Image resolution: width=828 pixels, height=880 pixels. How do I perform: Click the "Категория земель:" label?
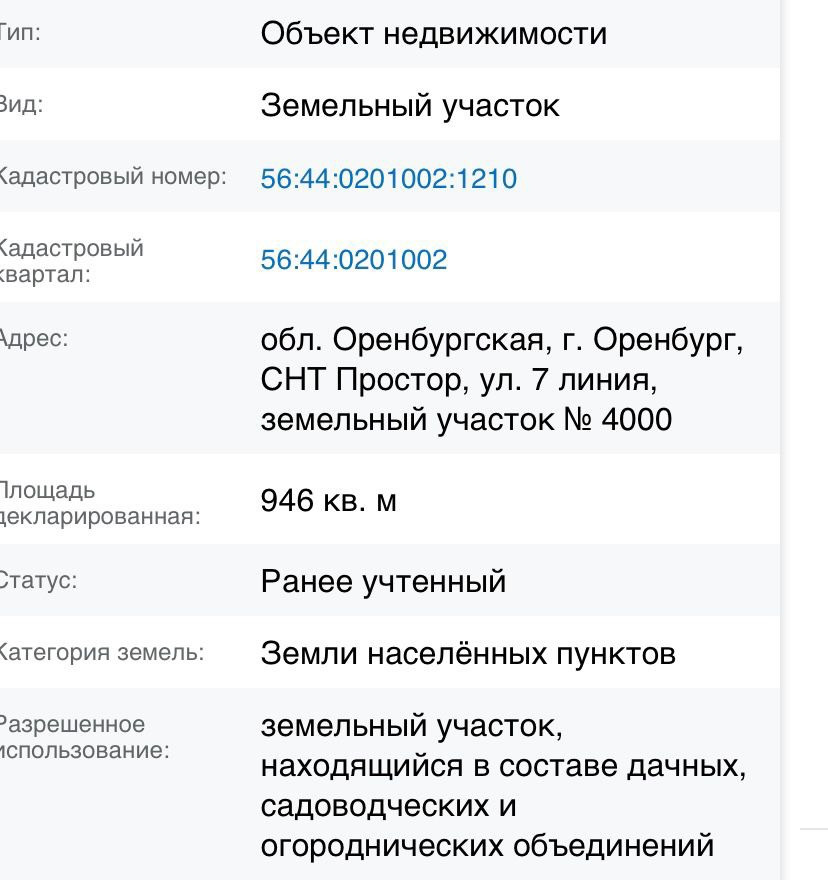tap(100, 653)
